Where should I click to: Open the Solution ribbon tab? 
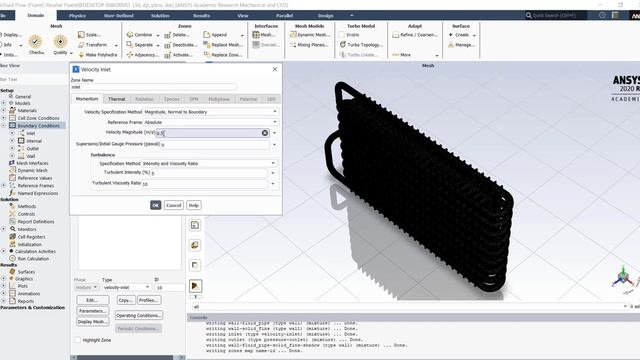pos(160,16)
